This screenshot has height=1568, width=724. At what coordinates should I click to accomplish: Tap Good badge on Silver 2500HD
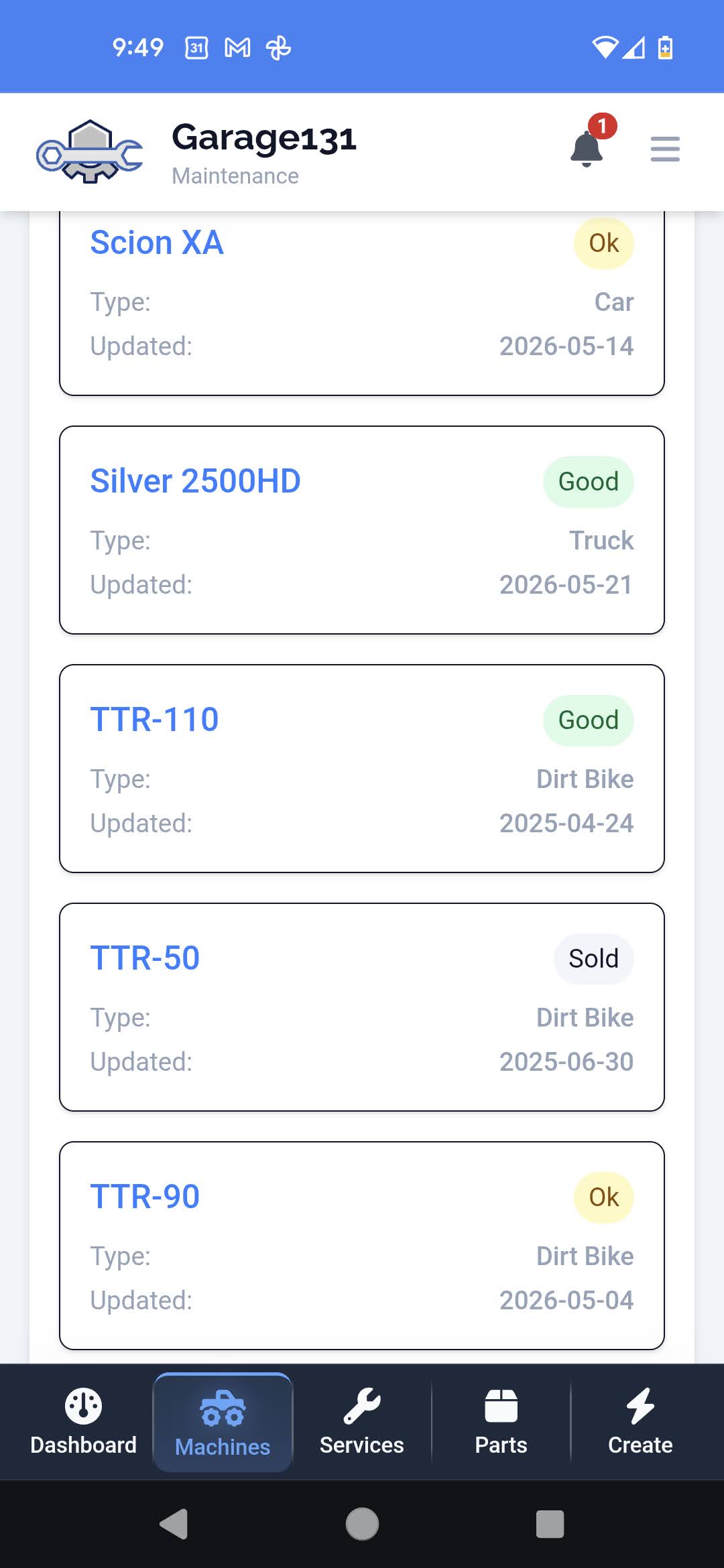589,482
